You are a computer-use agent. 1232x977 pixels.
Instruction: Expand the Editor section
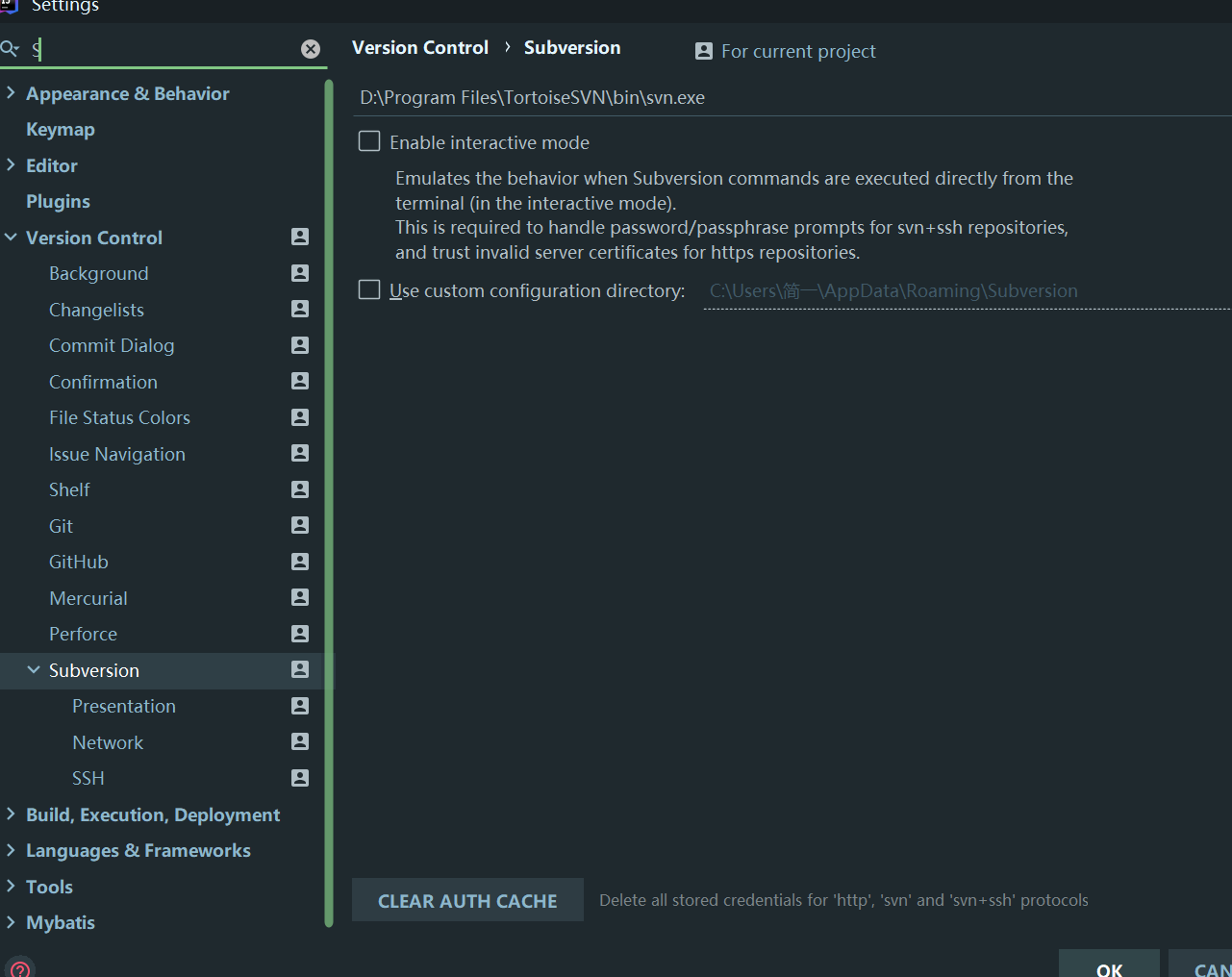tap(11, 164)
